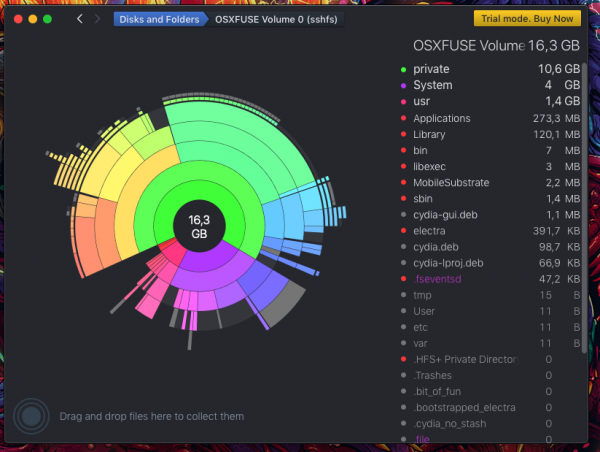This screenshot has width=600, height=452.
Task: Select the .HFS+ Private Directory row
Action: [490, 359]
